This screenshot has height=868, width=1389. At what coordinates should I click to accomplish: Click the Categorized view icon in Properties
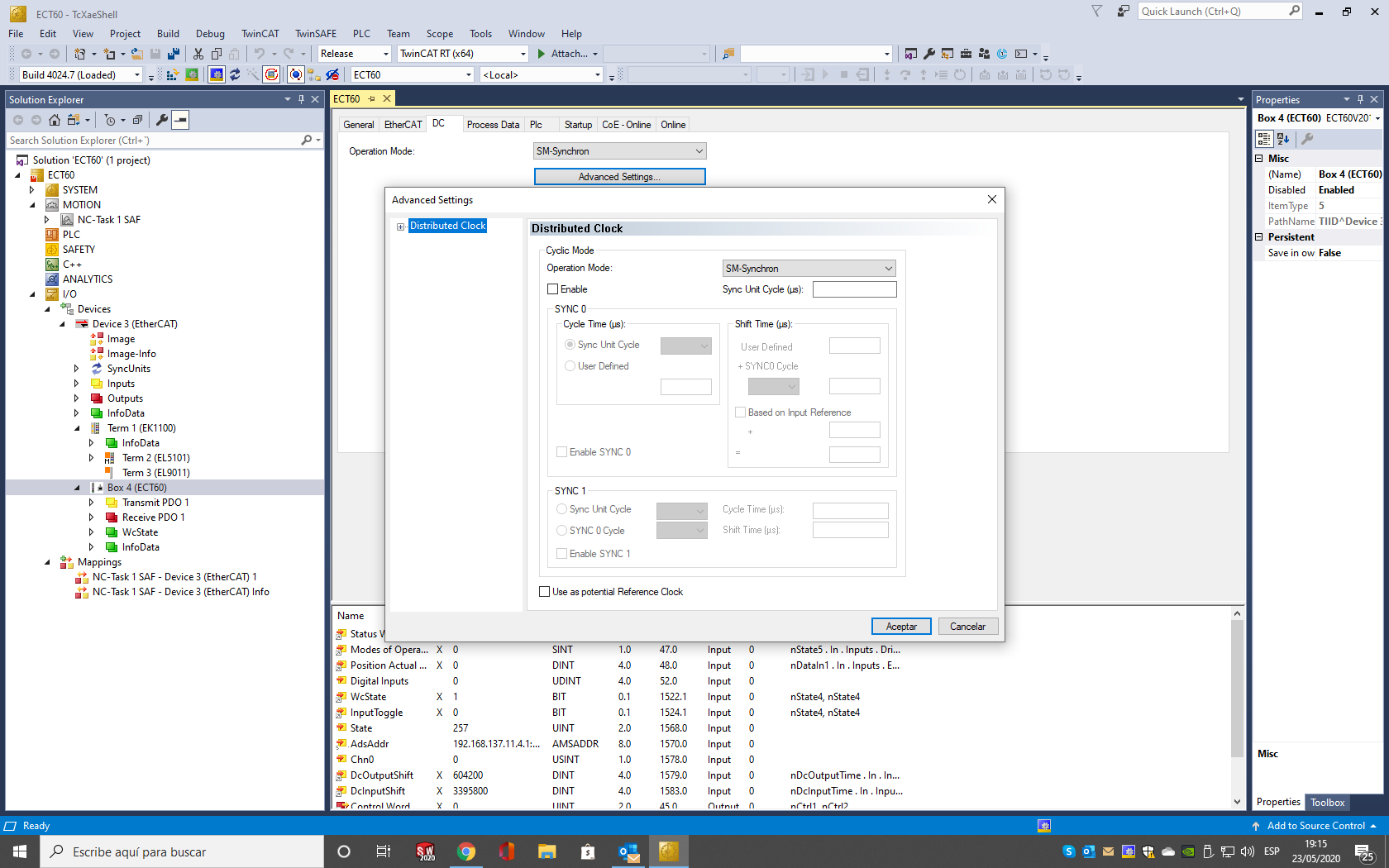[1264, 139]
